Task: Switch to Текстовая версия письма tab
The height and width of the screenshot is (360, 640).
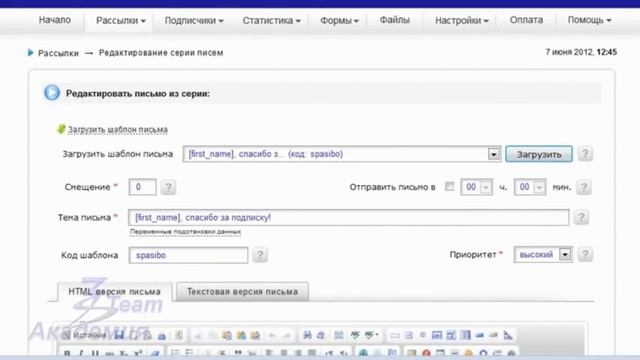Action: coord(242,292)
